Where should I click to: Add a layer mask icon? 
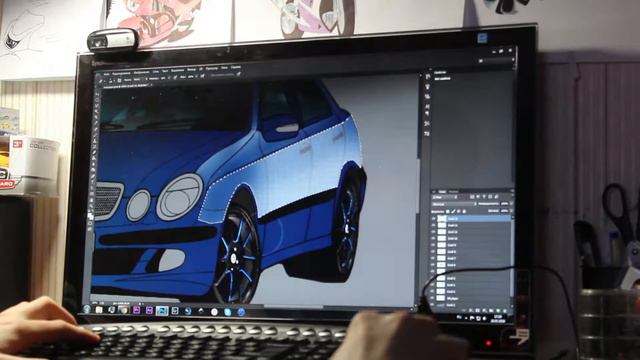[x=478, y=311]
